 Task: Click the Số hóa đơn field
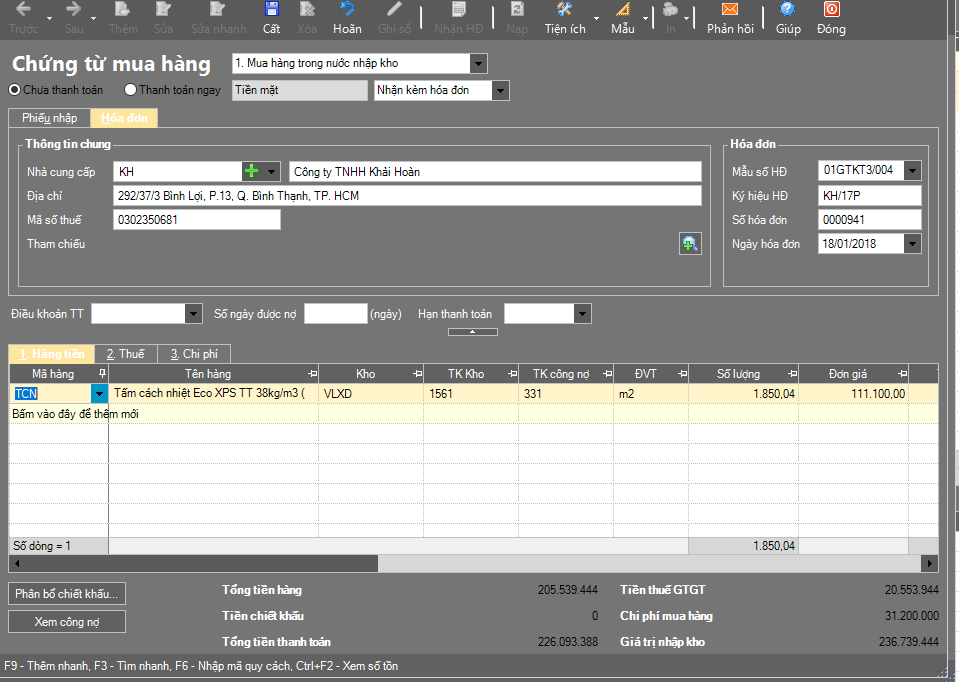tap(870, 220)
